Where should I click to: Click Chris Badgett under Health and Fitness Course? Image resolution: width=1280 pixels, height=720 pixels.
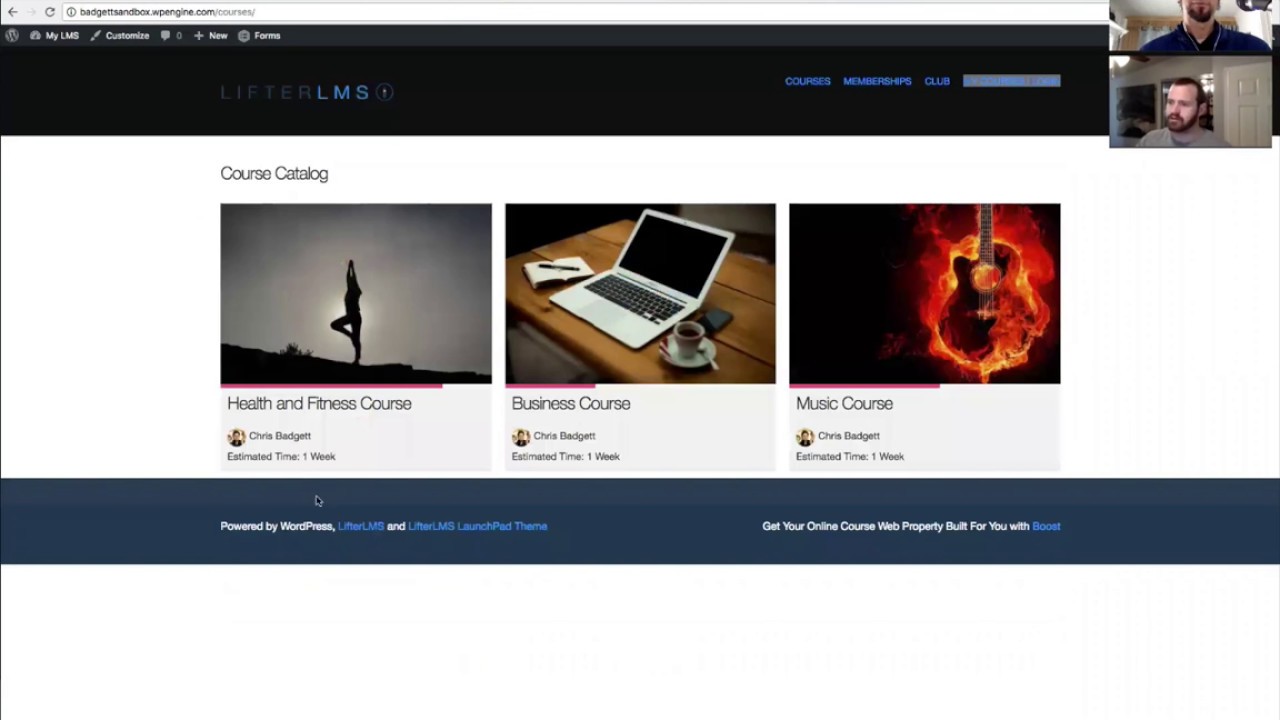(280, 436)
